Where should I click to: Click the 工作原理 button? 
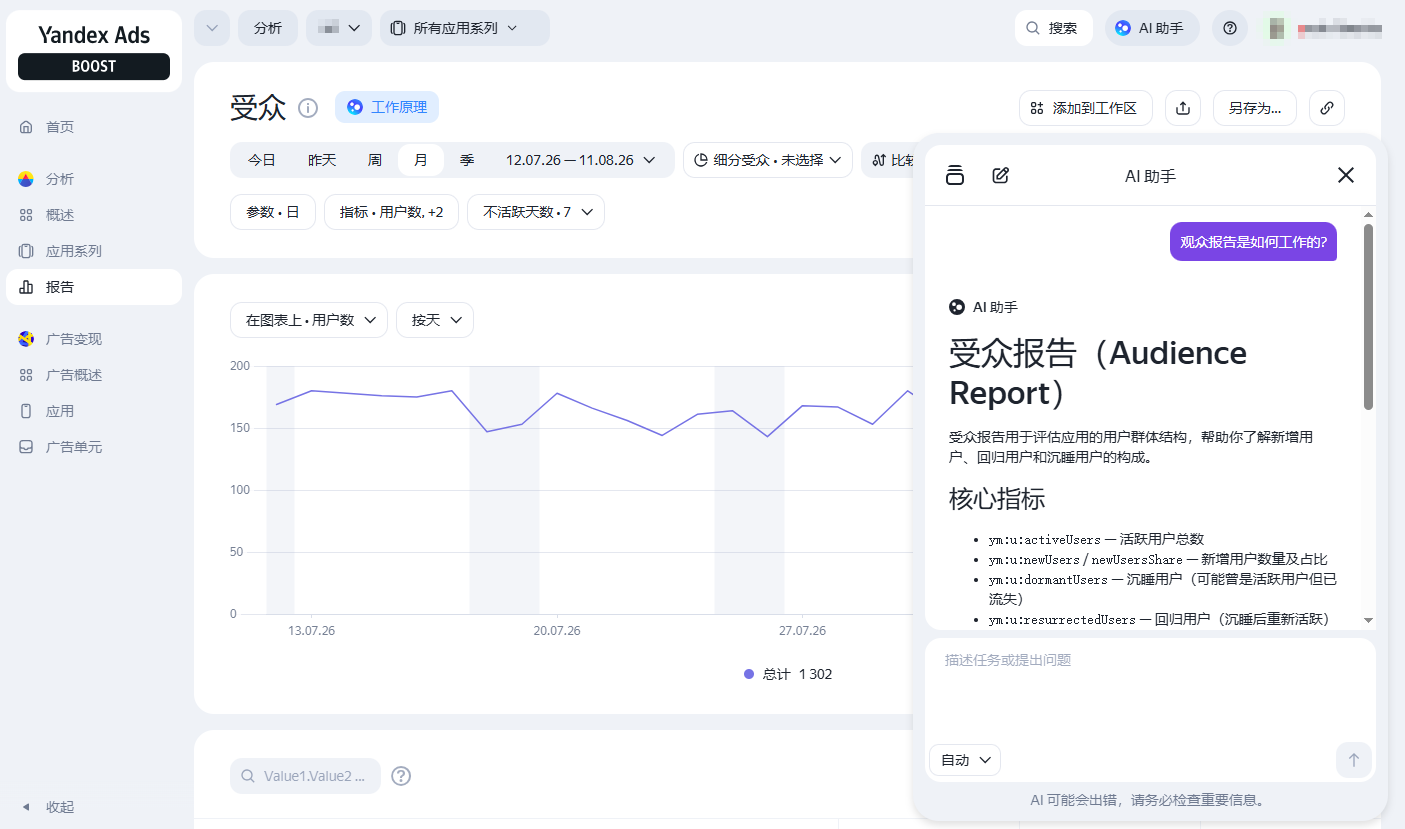pyautogui.click(x=387, y=107)
